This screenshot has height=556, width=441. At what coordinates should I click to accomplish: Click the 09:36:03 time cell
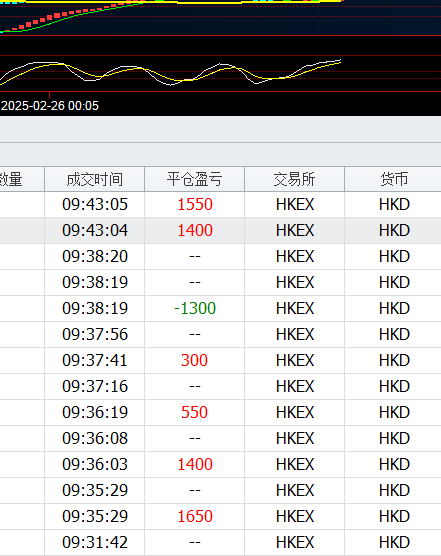[x=95, y=464]
